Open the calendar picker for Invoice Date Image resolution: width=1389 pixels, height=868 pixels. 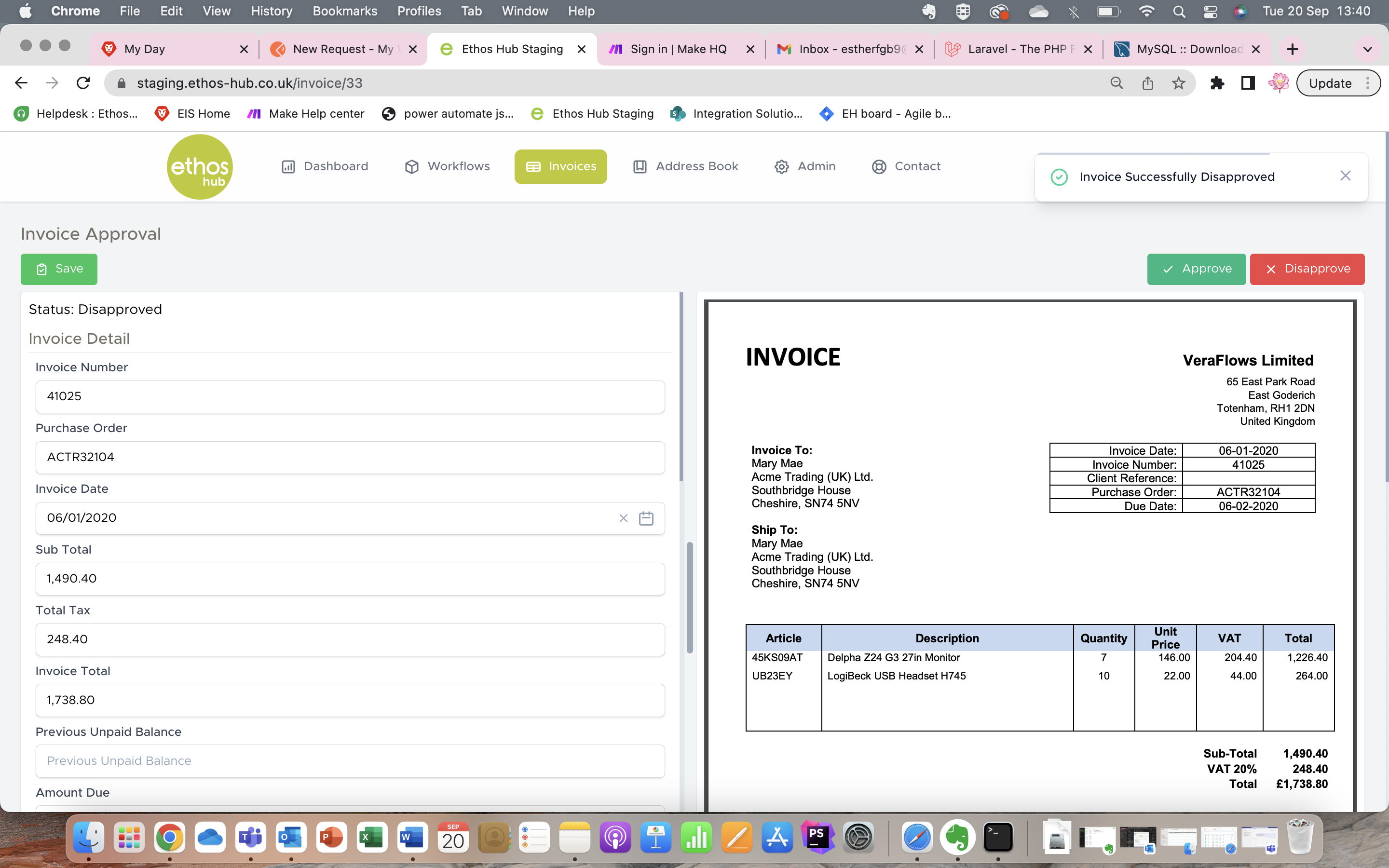pos(646,518)
